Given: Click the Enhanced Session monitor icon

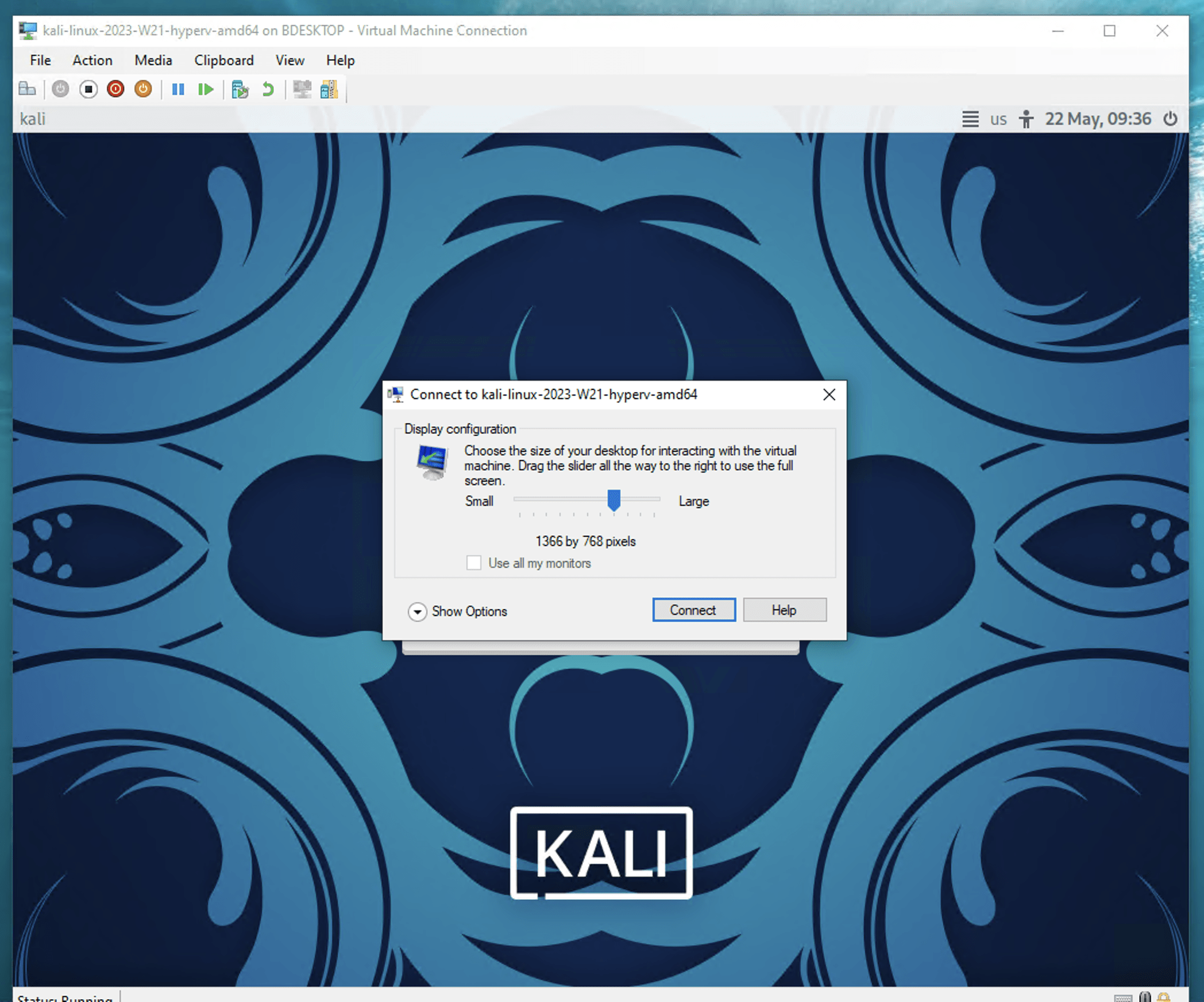Looking at the screenshot, I should (302, 89).
